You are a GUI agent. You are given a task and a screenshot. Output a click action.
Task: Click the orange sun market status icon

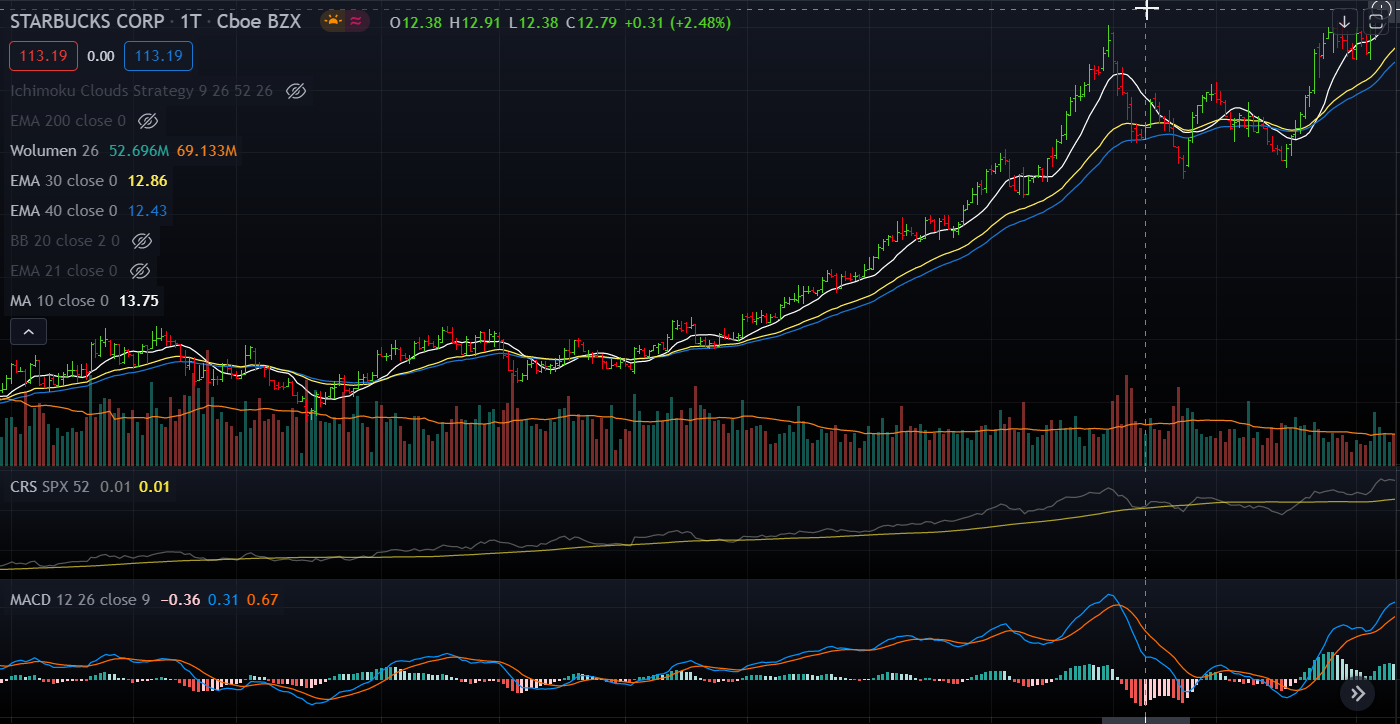333,21
